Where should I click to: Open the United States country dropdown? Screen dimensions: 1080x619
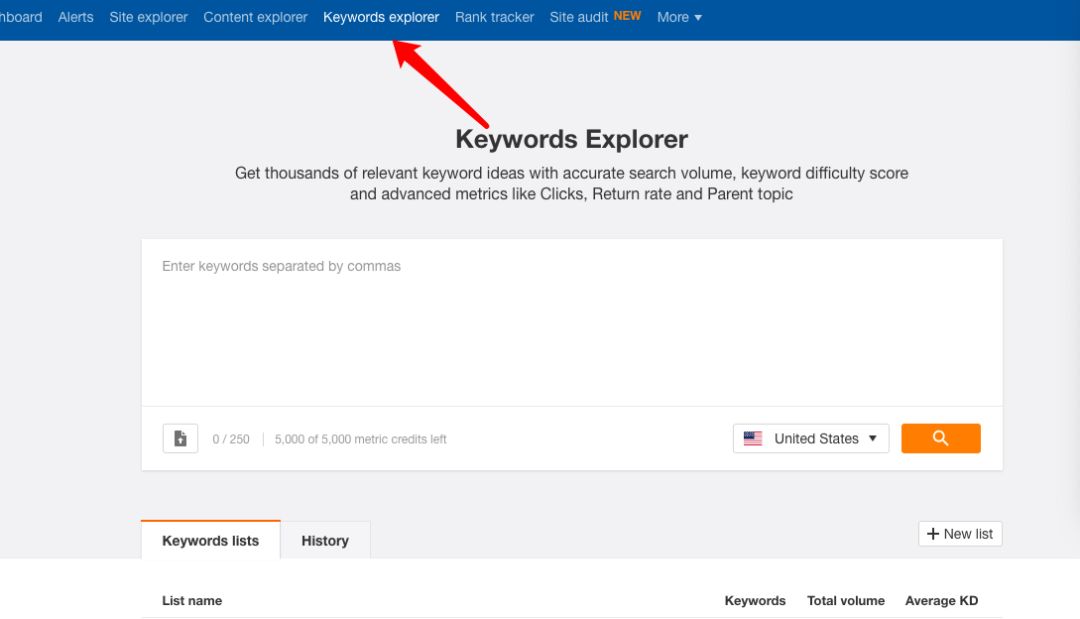(x=811, y=439)
